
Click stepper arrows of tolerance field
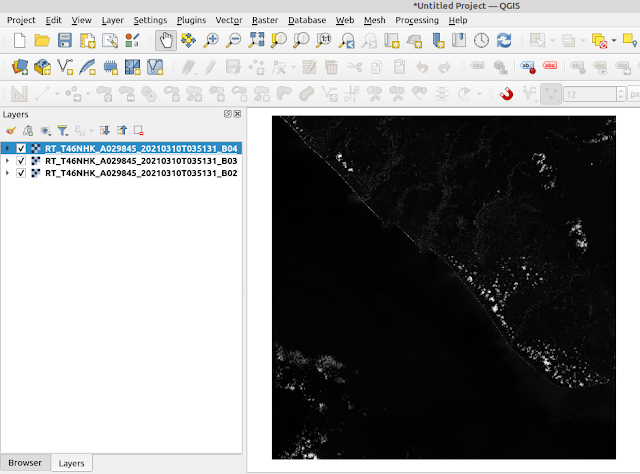click(x=620, y=94)
